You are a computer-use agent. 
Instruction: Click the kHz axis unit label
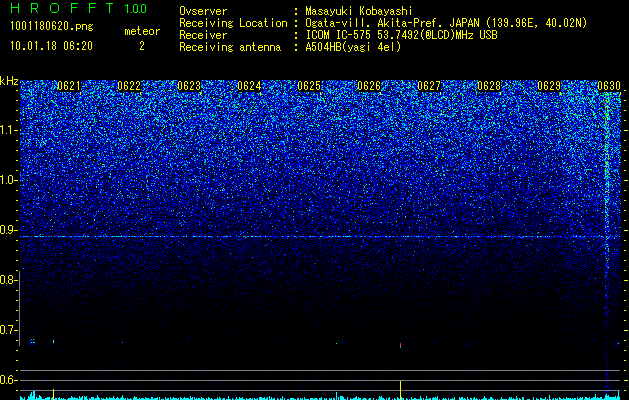[9, 81]
